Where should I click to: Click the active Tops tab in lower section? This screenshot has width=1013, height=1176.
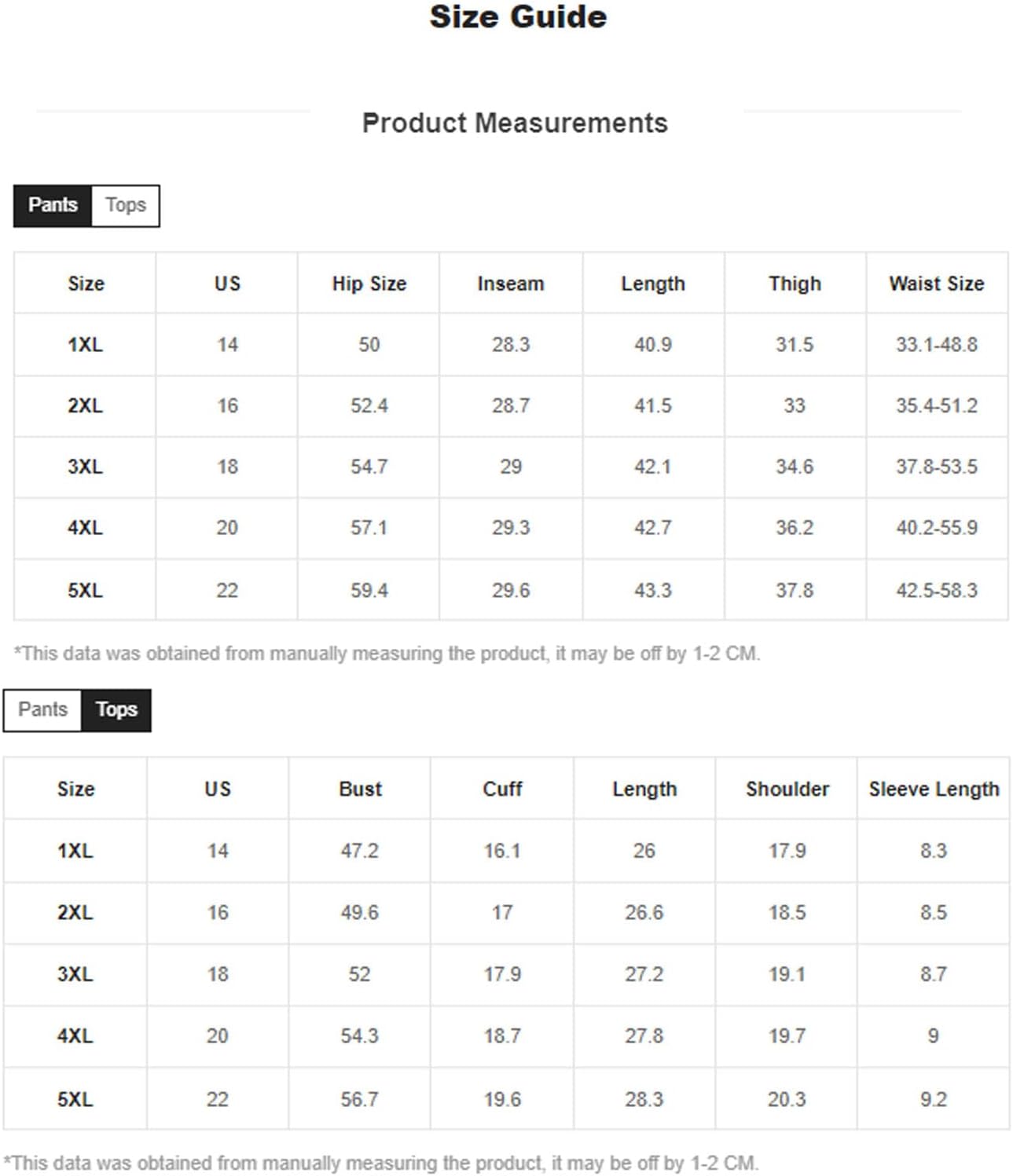[116, 710]
